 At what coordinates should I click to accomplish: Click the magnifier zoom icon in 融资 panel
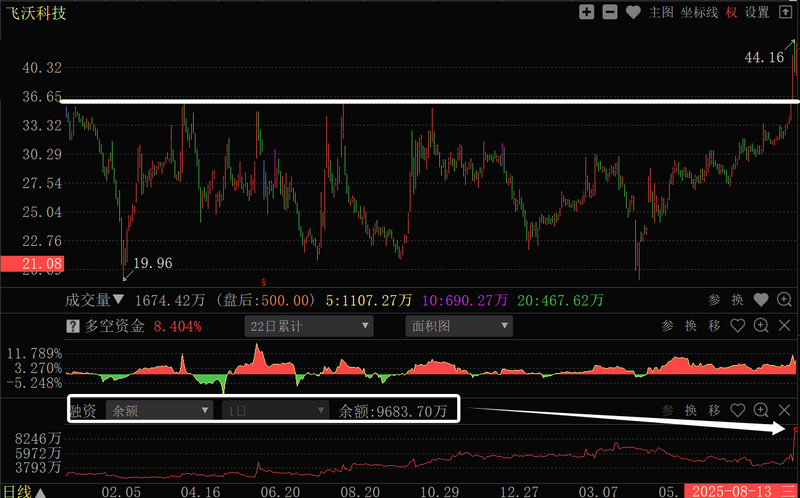click(761, 410)
